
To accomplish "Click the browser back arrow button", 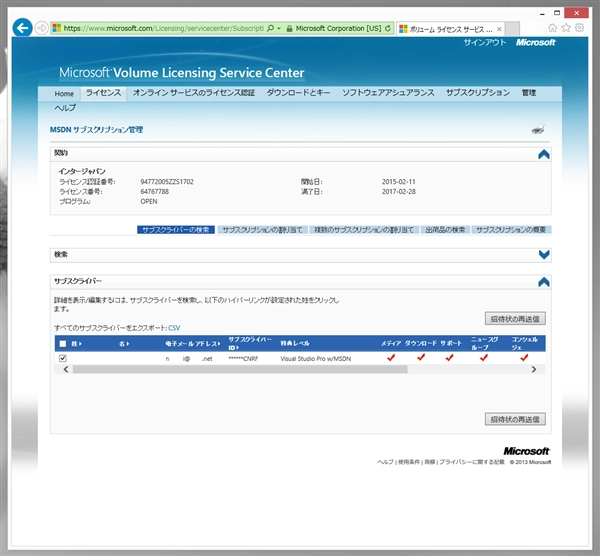I will click(x=22, y=28).
